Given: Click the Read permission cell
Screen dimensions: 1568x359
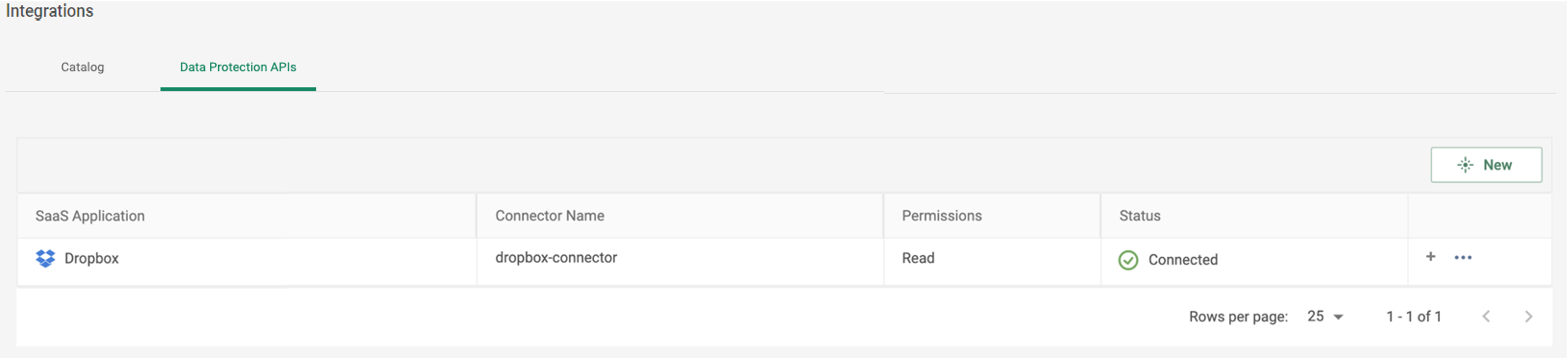Looking at the screenshot, I should pos(918,258).
